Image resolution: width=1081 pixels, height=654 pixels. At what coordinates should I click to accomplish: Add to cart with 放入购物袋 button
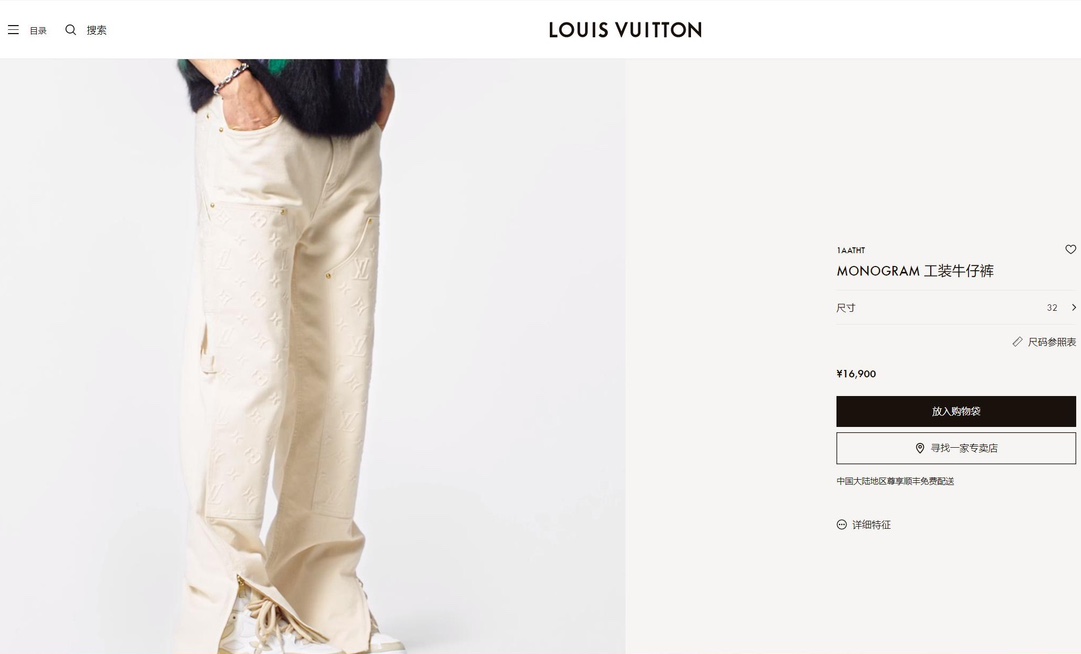956,411
